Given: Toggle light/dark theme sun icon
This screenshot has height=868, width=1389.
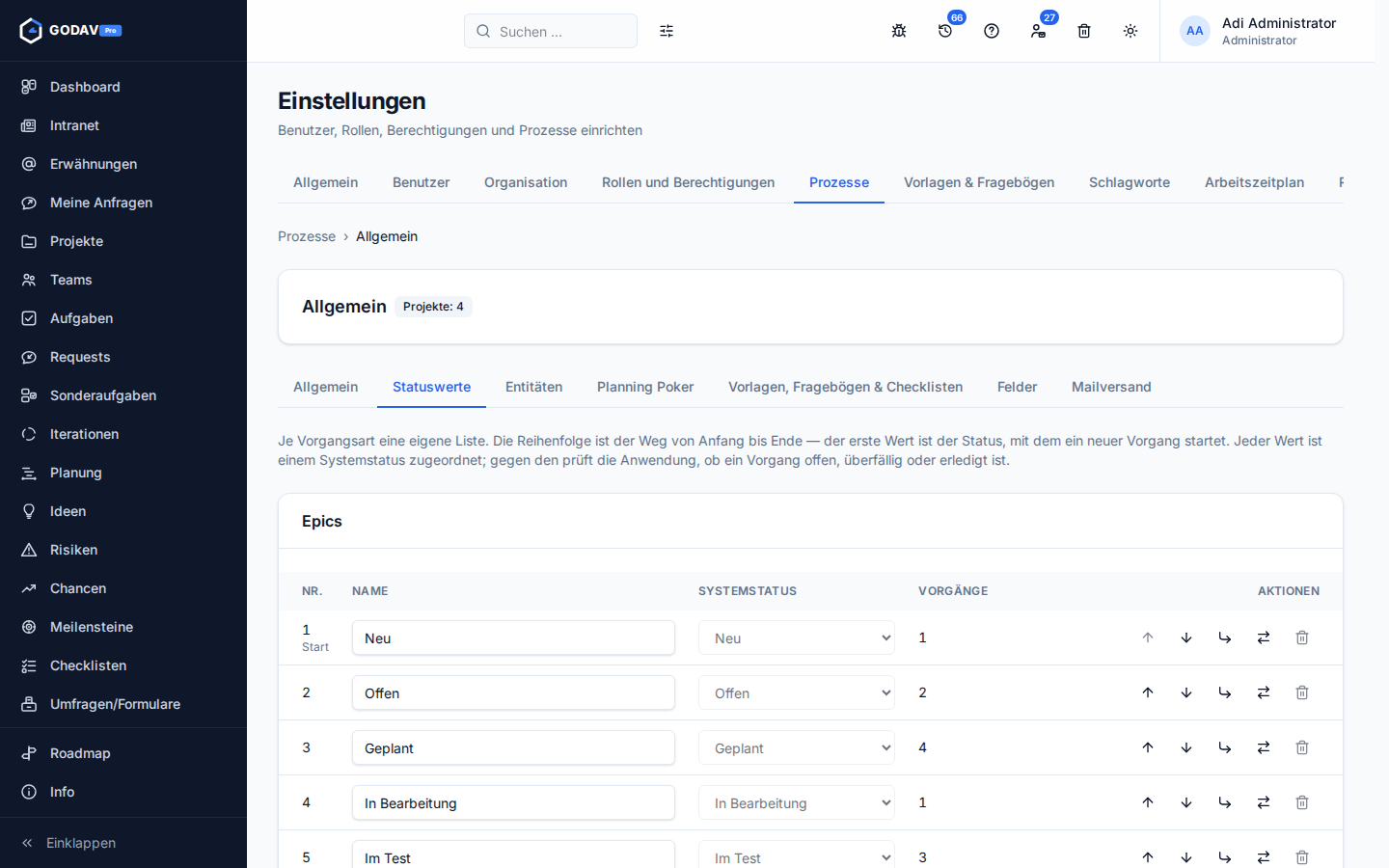Looking at the screenshot, I should point(1130,31).
